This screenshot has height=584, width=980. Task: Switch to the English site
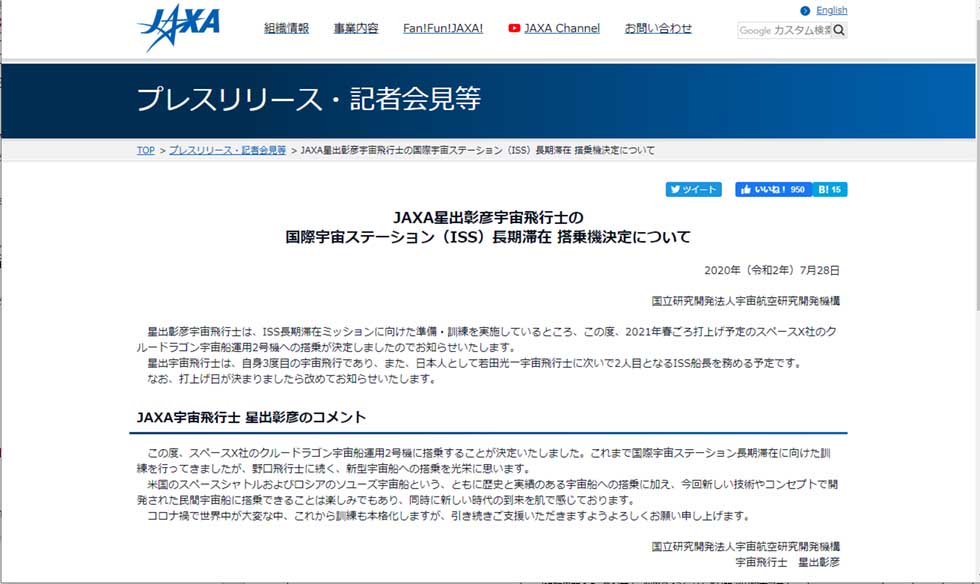[831, 11]
